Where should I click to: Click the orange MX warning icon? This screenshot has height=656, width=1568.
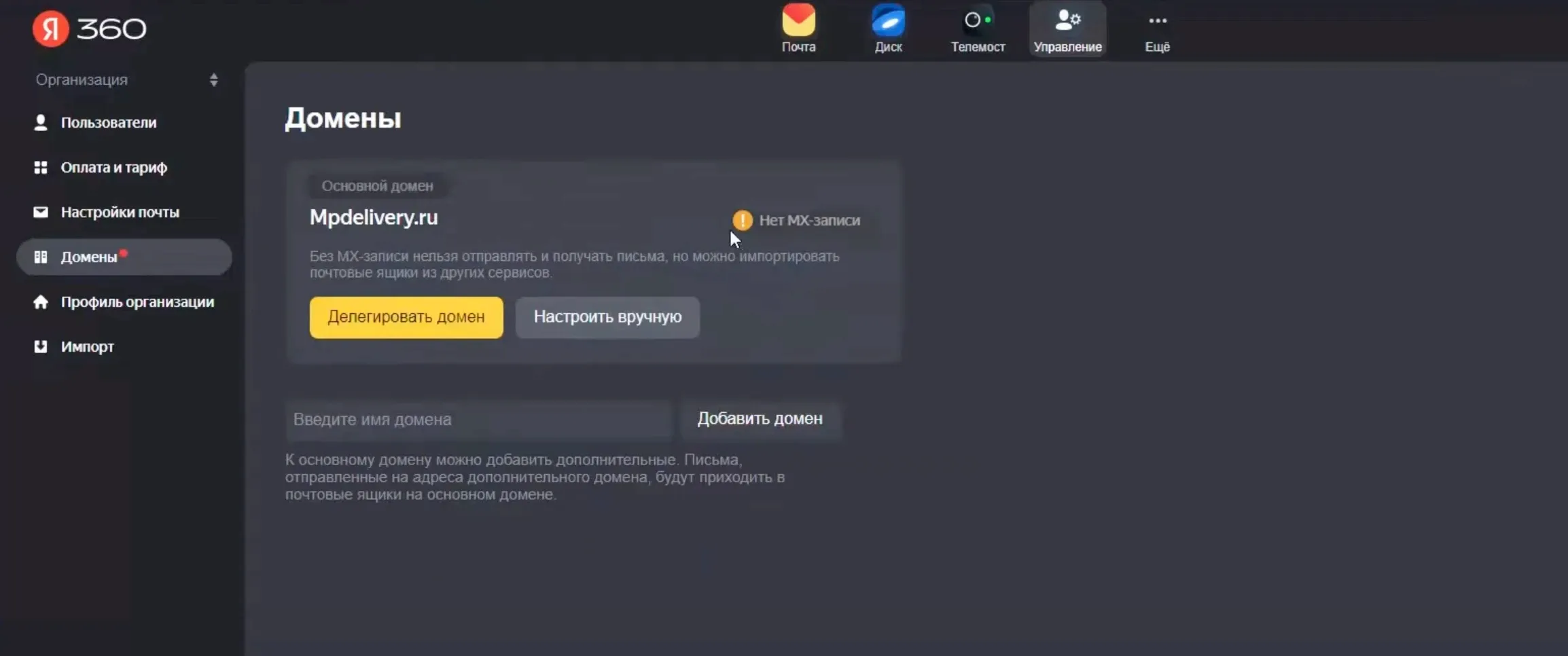742,220
